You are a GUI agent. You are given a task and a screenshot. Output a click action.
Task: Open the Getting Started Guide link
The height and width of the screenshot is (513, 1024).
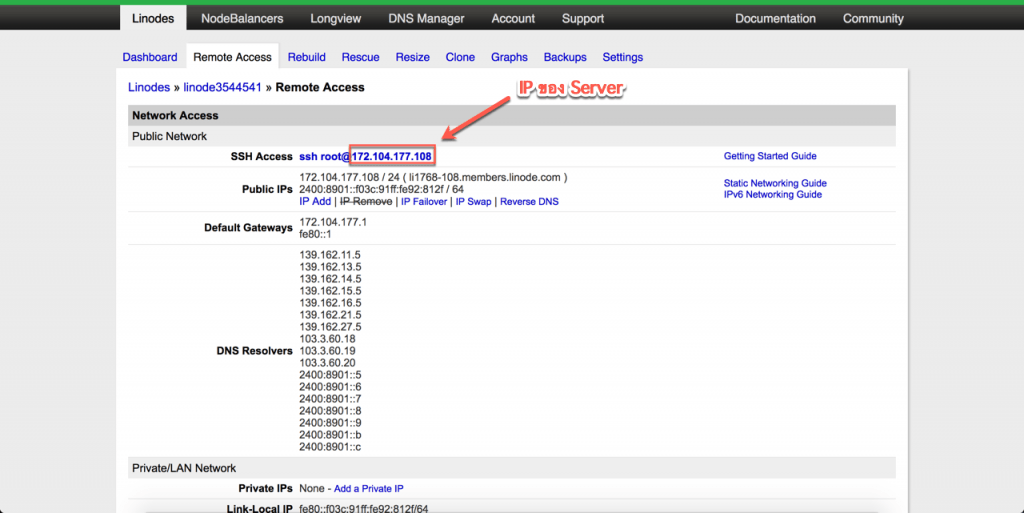pos(770,156)
